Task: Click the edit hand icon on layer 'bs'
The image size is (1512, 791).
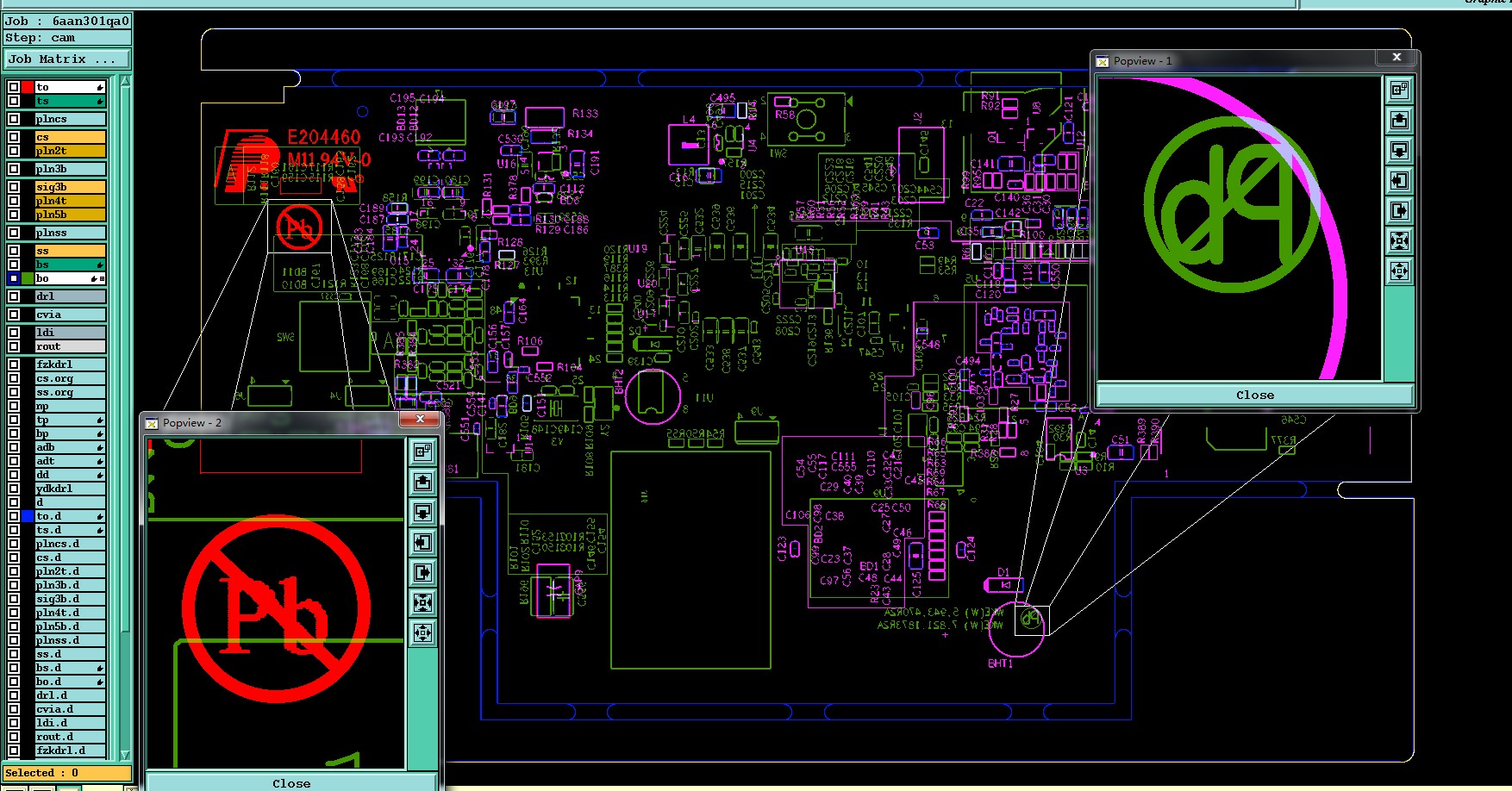Action: click(x=100, y=265)
